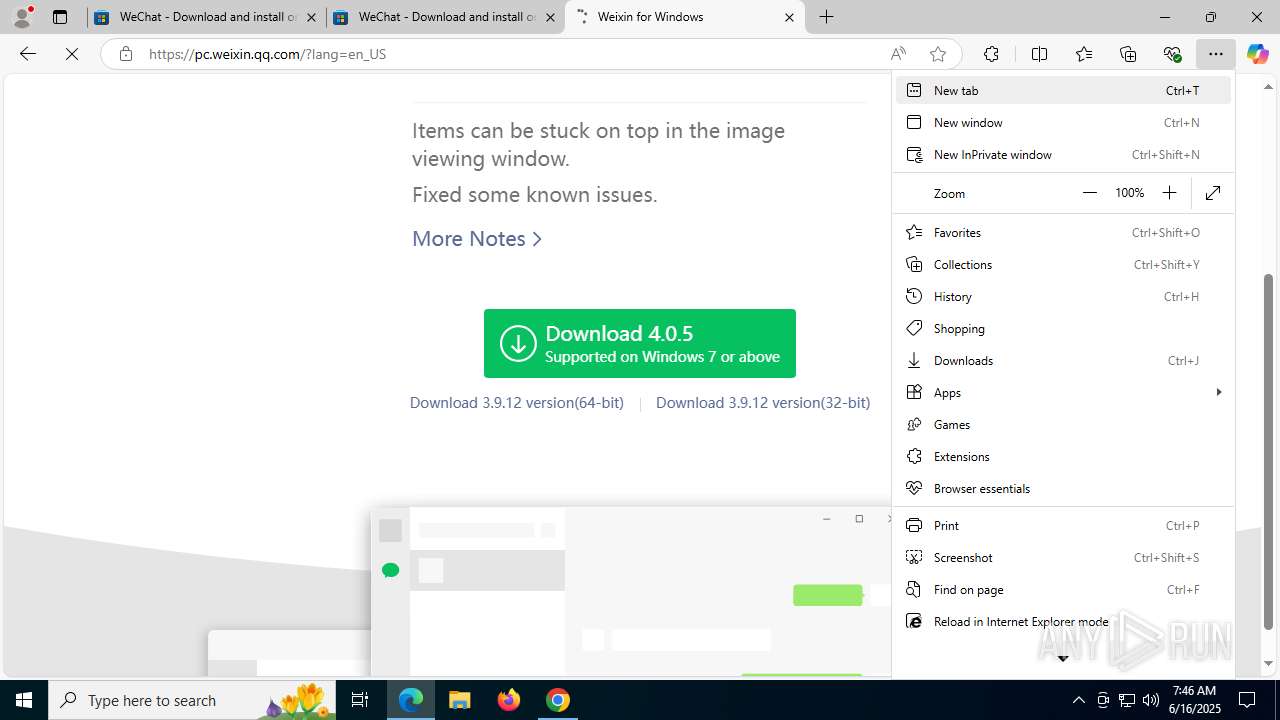Add page to favorites star icon
The height and width of the screenshot is (720, 1280).
coord(937,54)
